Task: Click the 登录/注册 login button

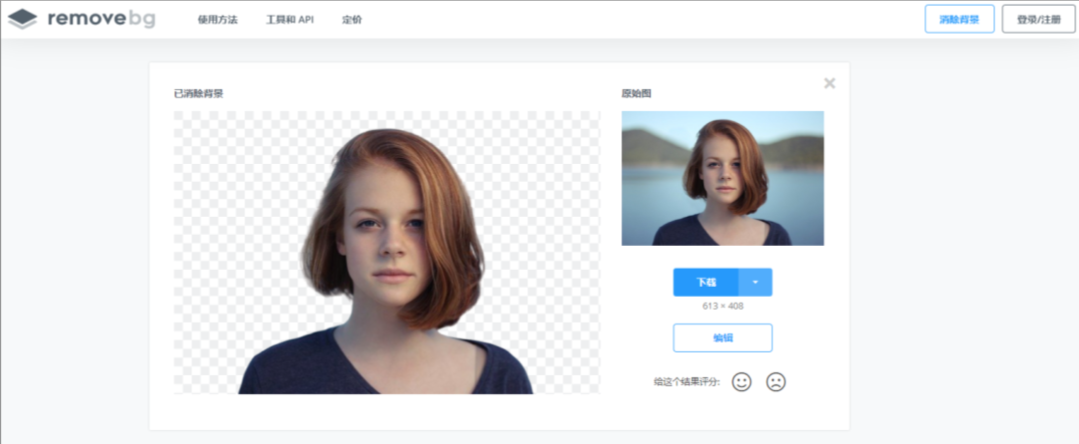Action: pyautogui.click(x=1038, y=19)
